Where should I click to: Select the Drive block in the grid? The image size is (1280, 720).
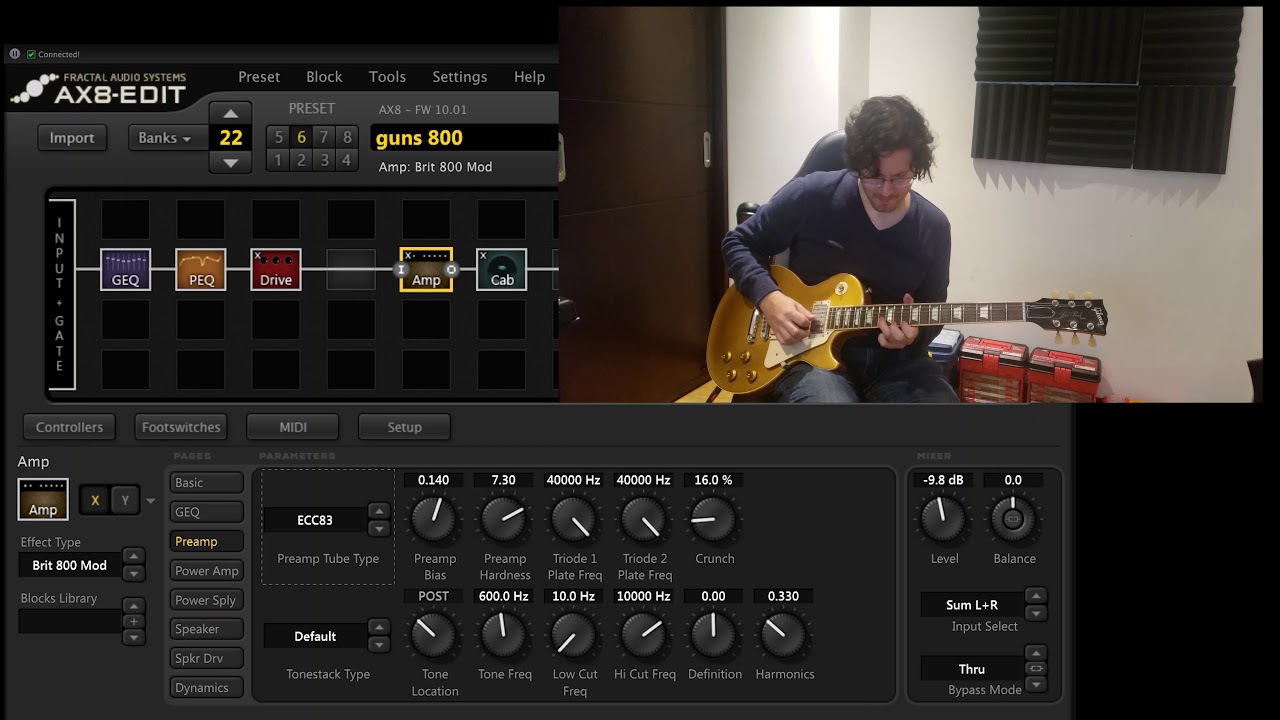tap(276, 270)
